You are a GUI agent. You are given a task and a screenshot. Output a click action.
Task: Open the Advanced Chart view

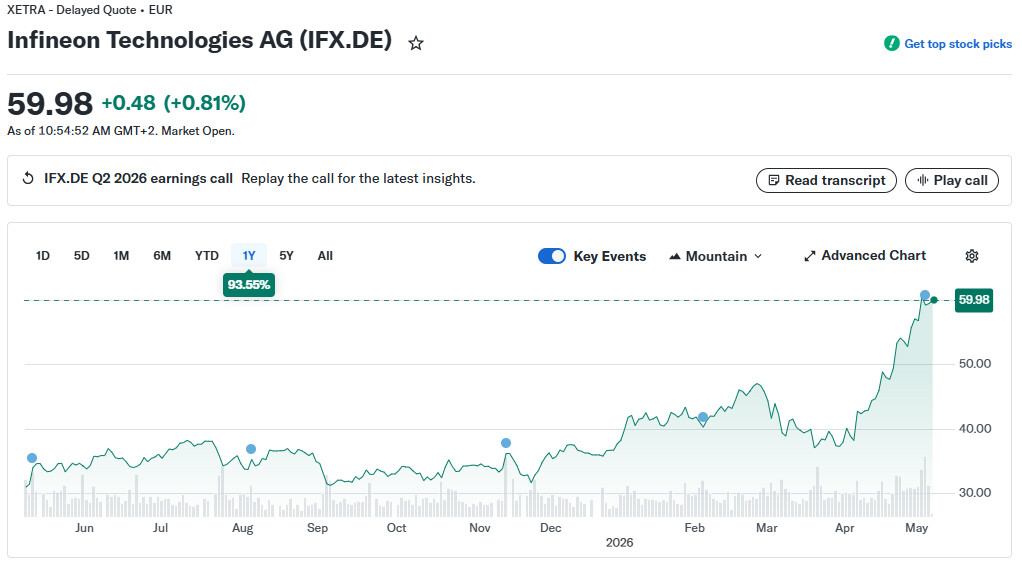pos(865,256)
